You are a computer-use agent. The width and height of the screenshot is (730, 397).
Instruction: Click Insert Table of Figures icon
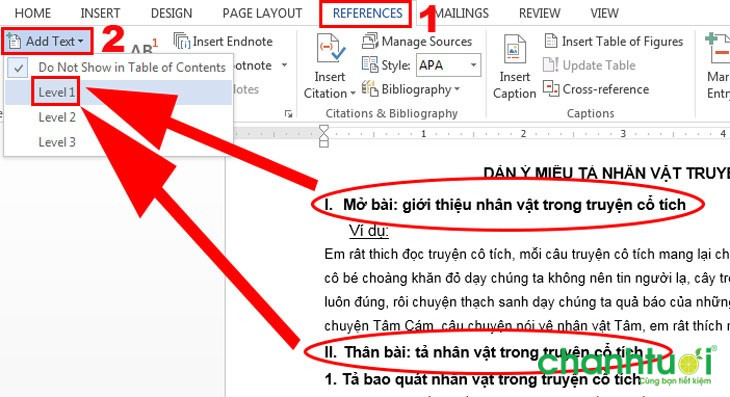pos(551,41)
